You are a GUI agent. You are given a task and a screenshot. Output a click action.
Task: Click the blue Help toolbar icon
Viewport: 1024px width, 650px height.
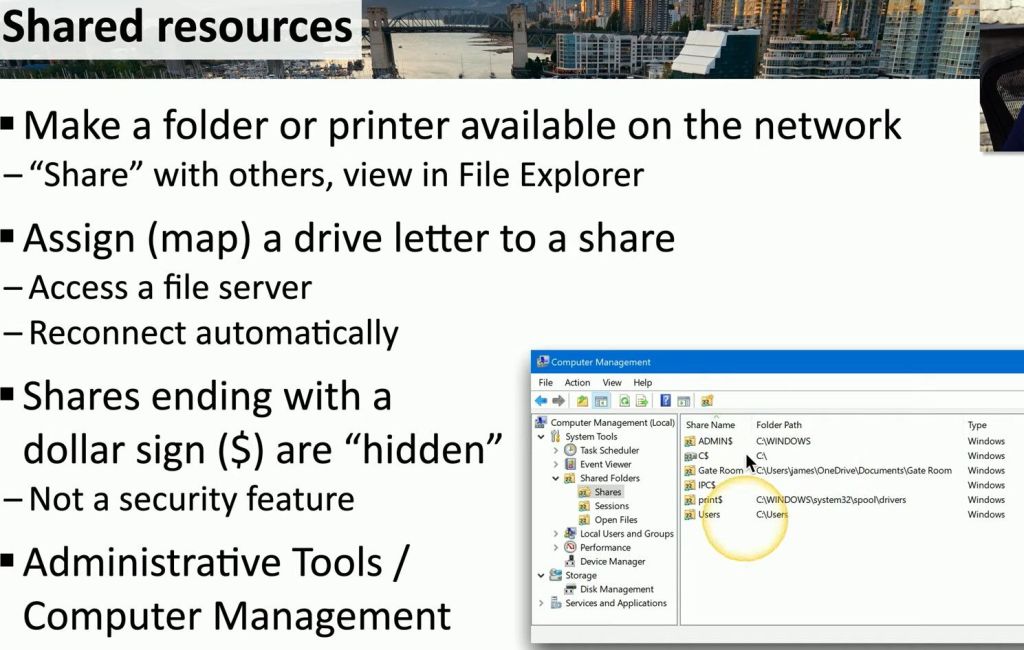coord(665,401)
